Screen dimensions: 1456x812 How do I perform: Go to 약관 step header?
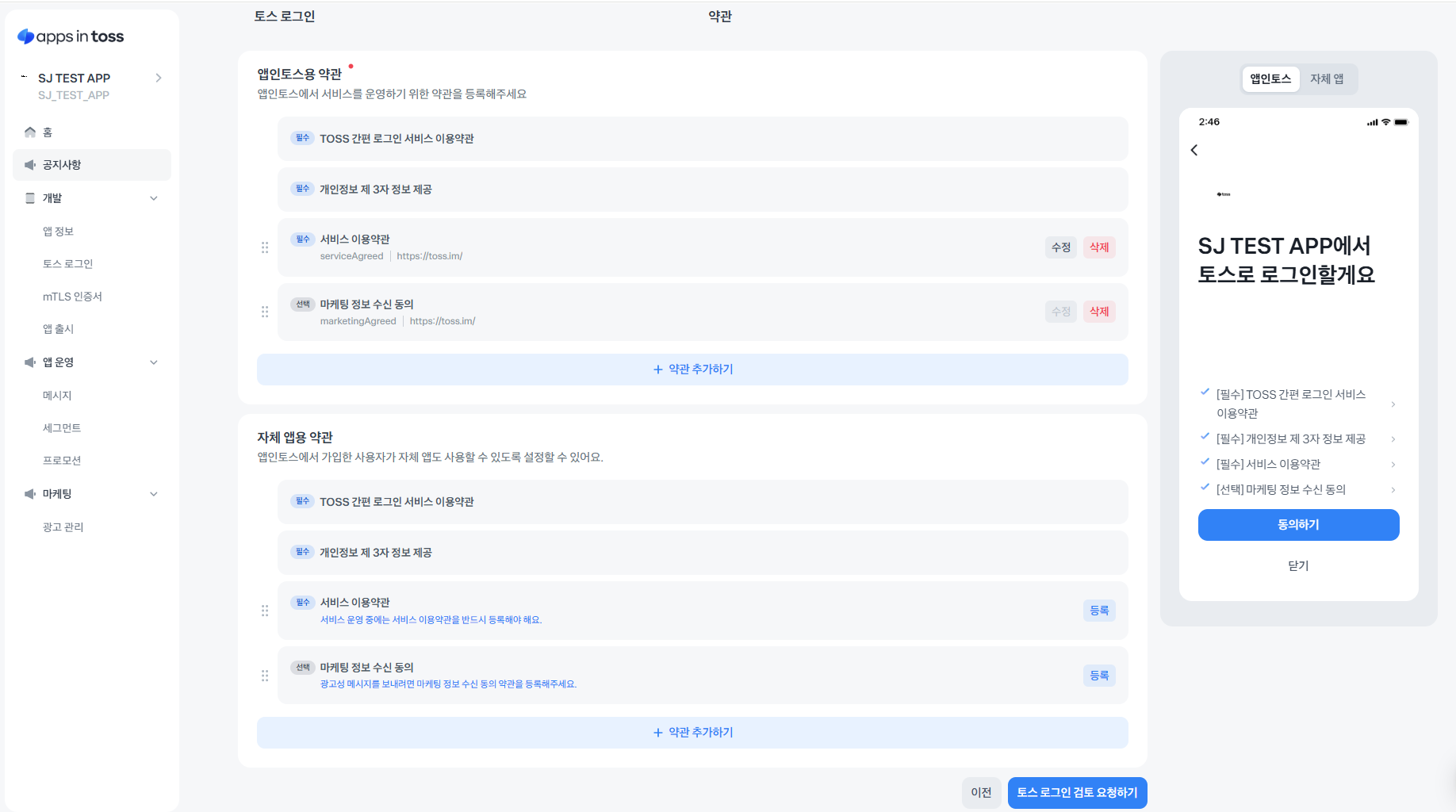[720, 16]
